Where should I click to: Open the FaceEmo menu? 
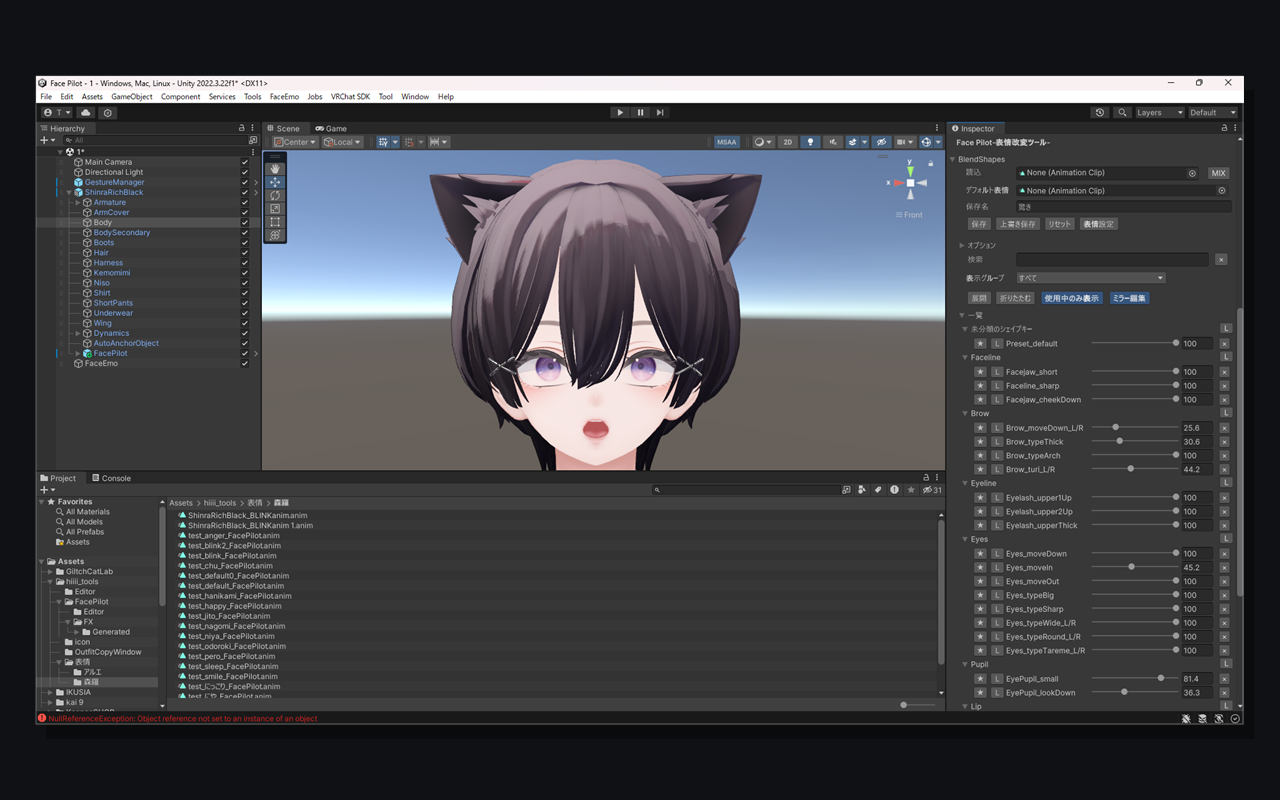[284, 97]
